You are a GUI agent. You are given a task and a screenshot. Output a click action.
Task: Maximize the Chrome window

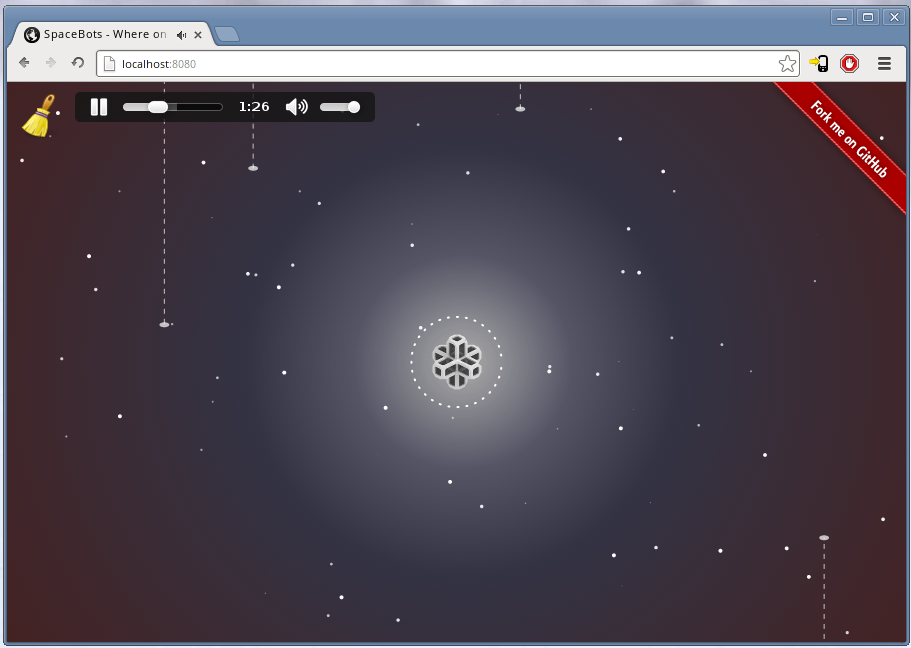(867, 17)
